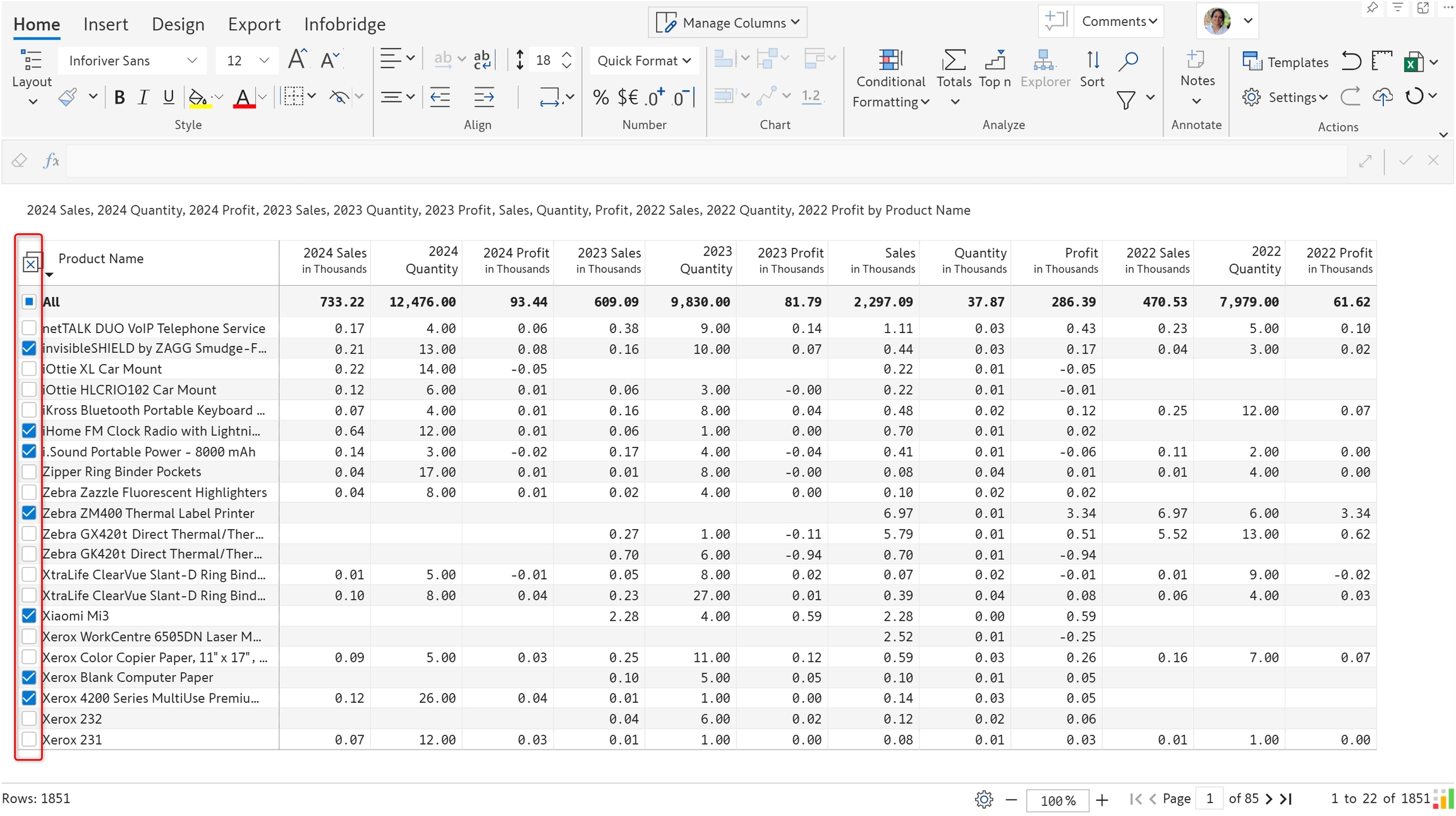Click the page number input field
The width and height of the screenshot is (1456, 816).
coord(1210,799)
